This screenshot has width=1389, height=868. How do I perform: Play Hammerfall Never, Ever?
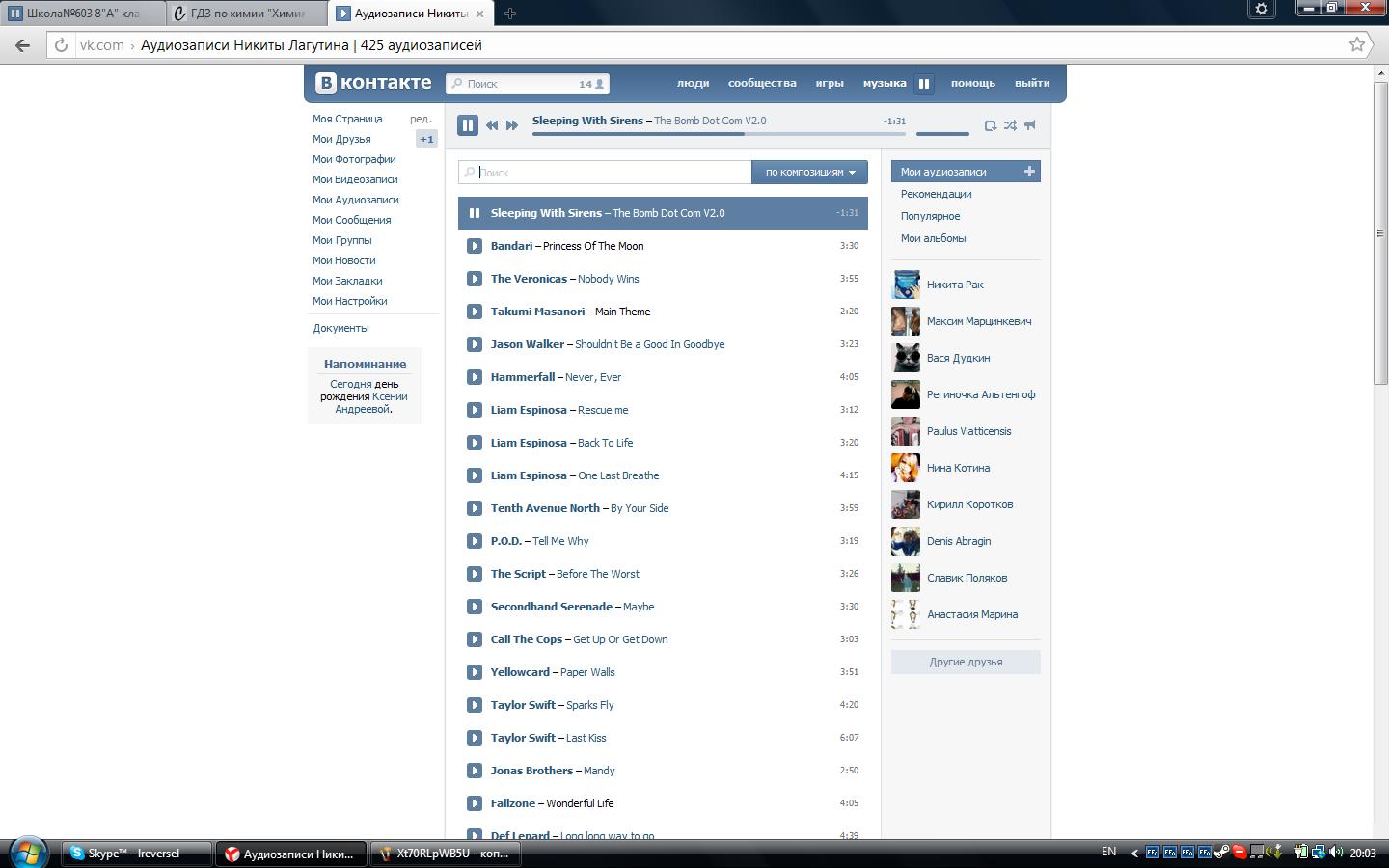coord(475,377)
